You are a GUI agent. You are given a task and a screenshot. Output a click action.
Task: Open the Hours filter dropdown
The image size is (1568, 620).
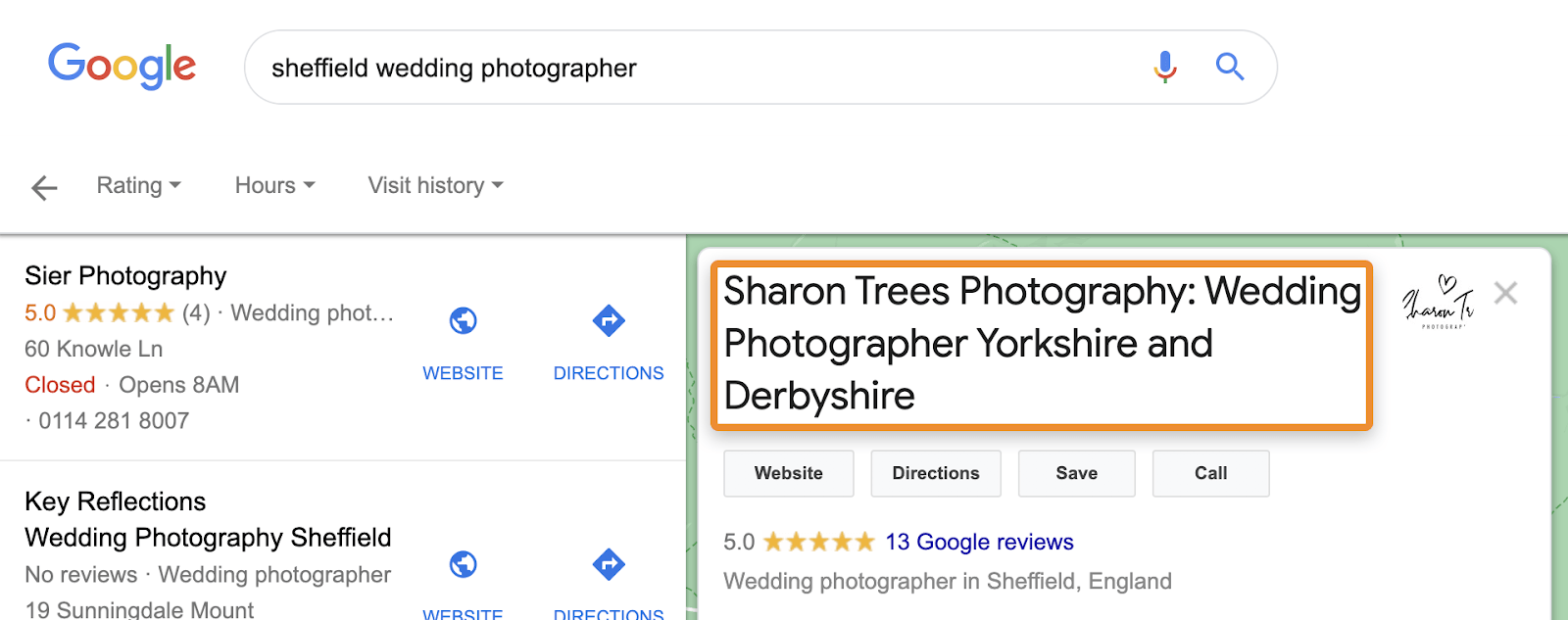[x=274, y=185]
